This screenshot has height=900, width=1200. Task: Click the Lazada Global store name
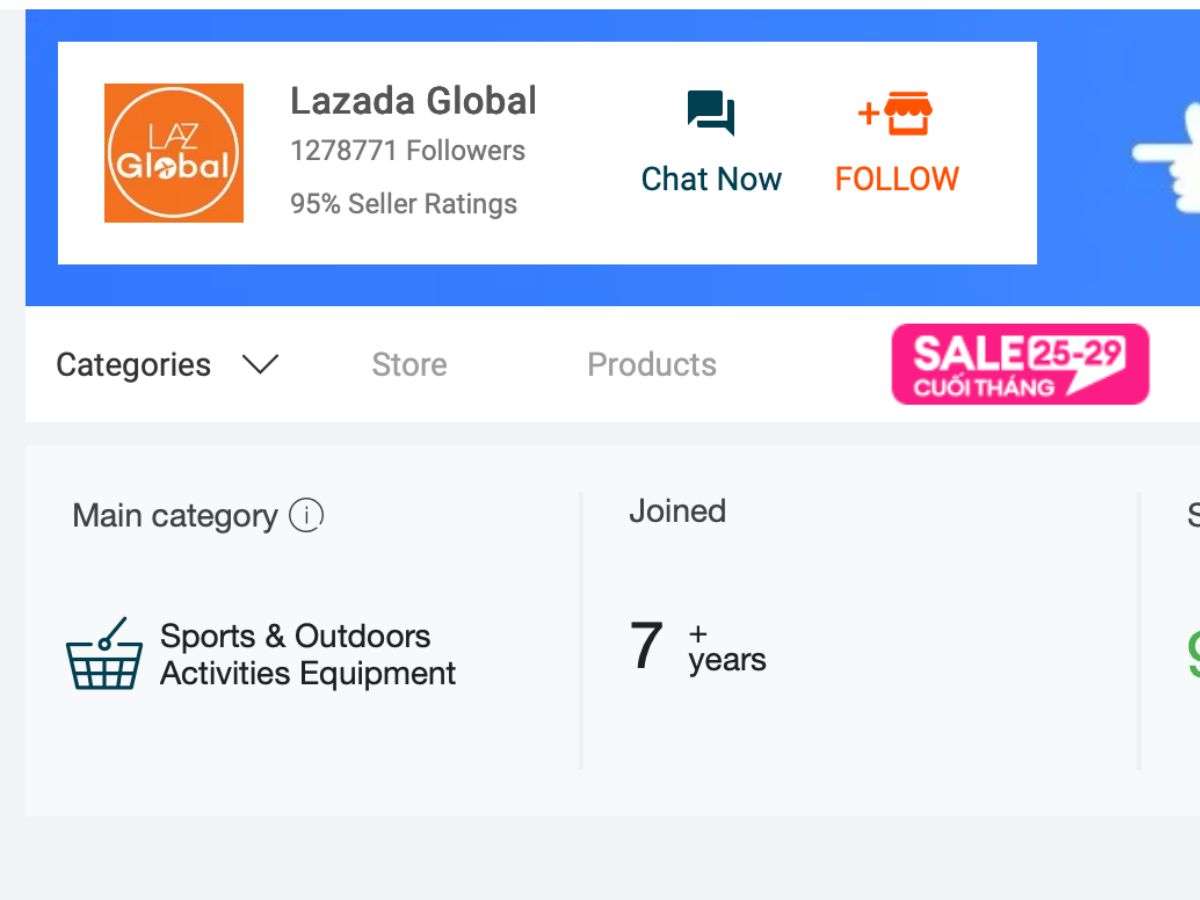click(413, 101)
